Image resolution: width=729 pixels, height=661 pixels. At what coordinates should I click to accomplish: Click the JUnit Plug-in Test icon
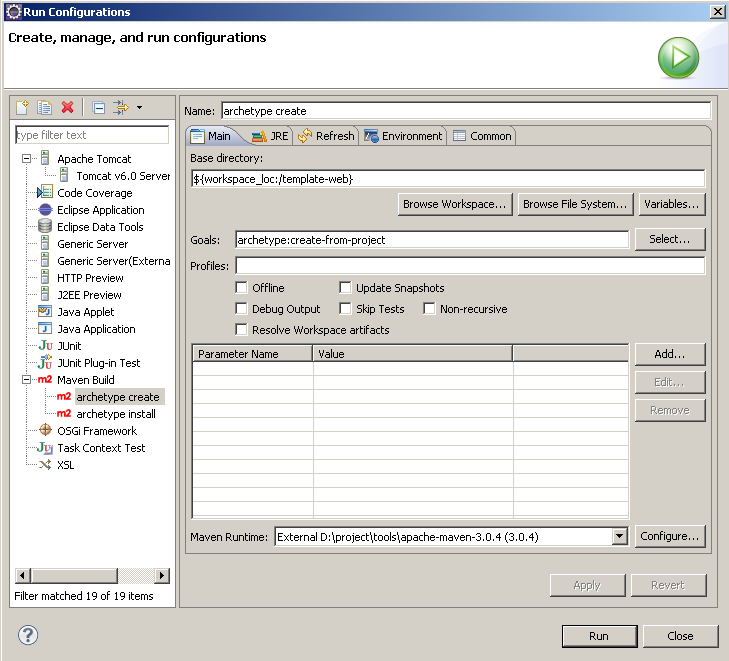click(x=45, y=362)
